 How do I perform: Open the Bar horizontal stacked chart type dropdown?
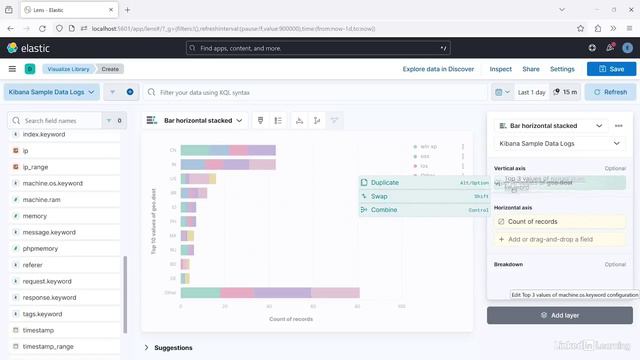pyautogui.click(x=195, y=120)
